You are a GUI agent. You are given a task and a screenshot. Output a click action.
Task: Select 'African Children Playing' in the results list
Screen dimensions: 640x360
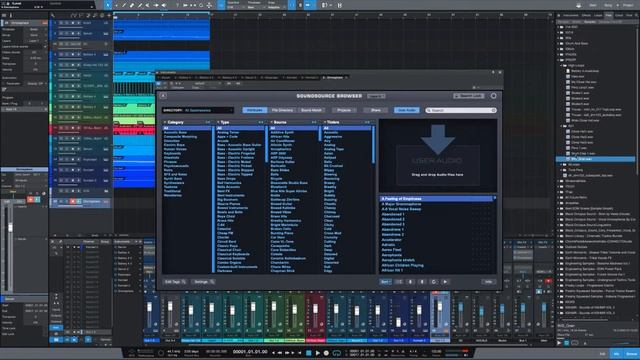tap(402, 265)
